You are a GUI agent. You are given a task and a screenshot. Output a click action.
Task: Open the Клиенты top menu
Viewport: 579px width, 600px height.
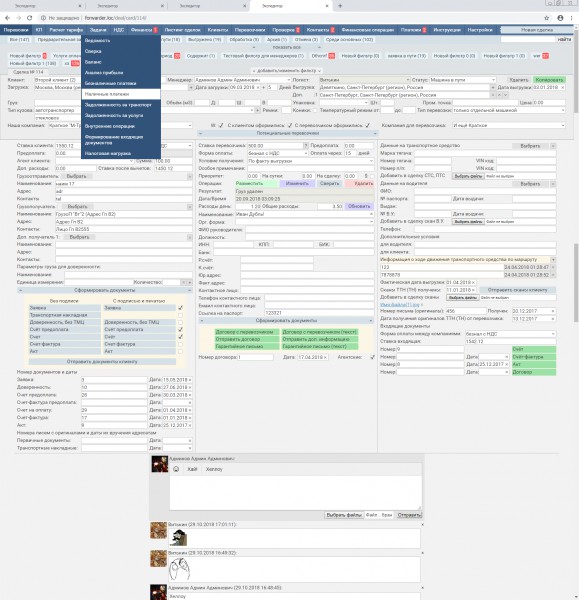218,30
